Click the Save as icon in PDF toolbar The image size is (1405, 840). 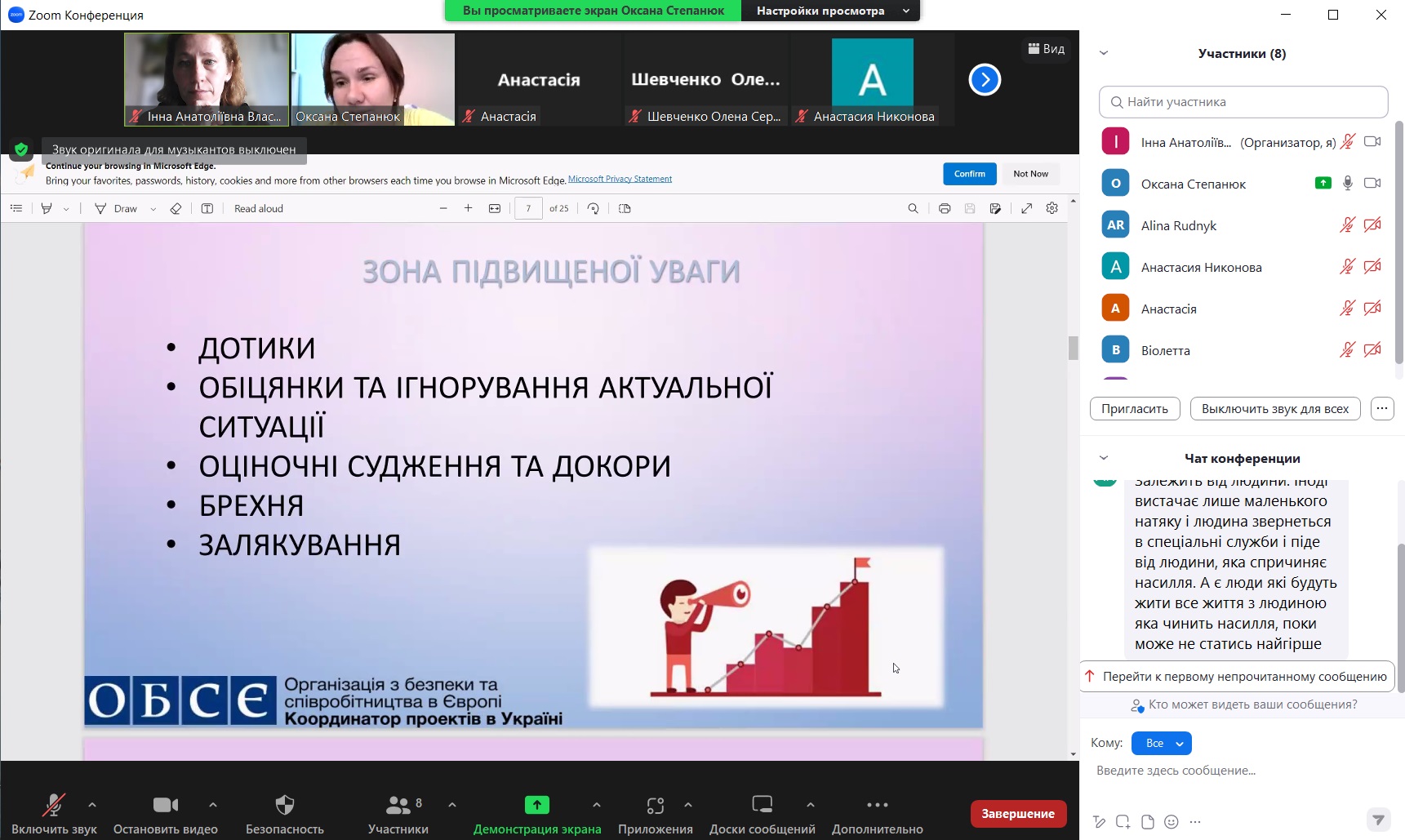(995, 208)
